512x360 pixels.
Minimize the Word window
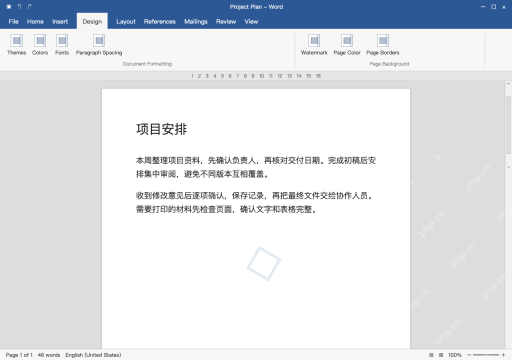pos(483,7)
